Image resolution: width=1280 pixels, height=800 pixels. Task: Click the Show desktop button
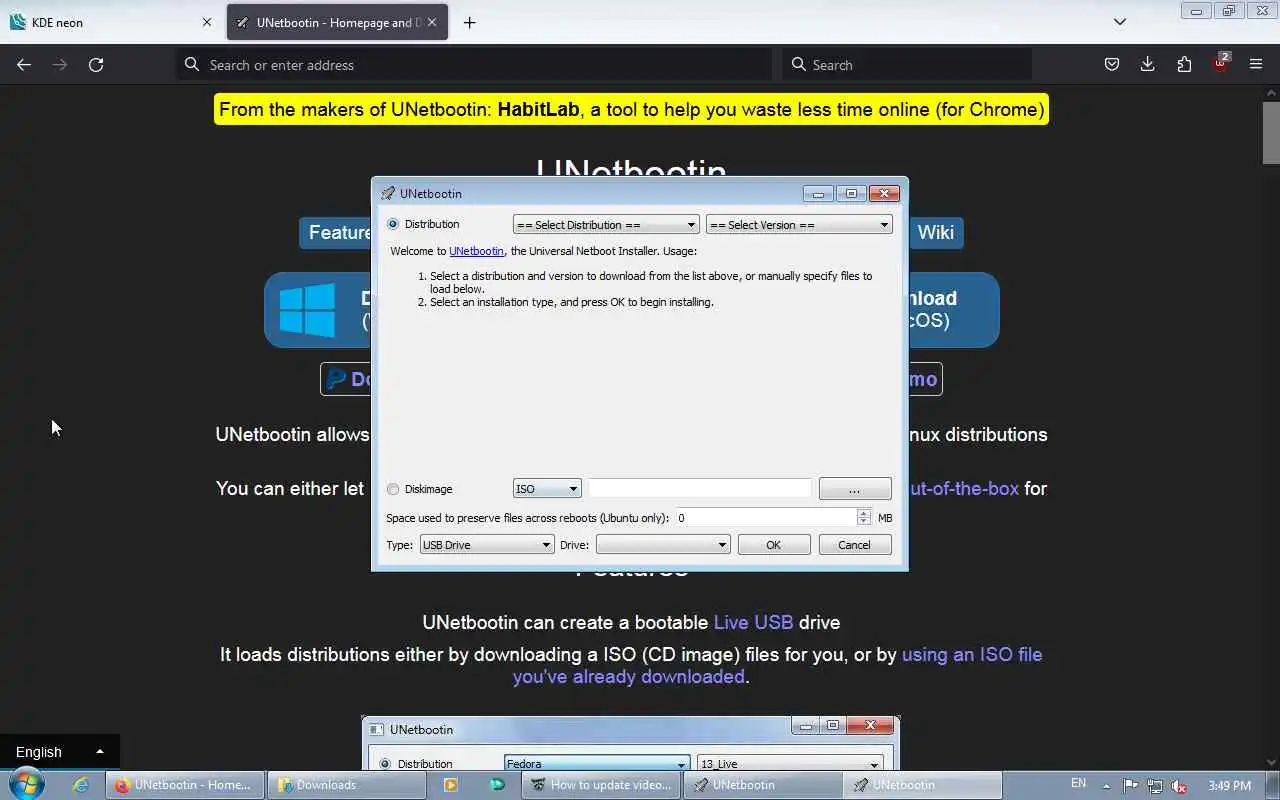(1273, 785)
